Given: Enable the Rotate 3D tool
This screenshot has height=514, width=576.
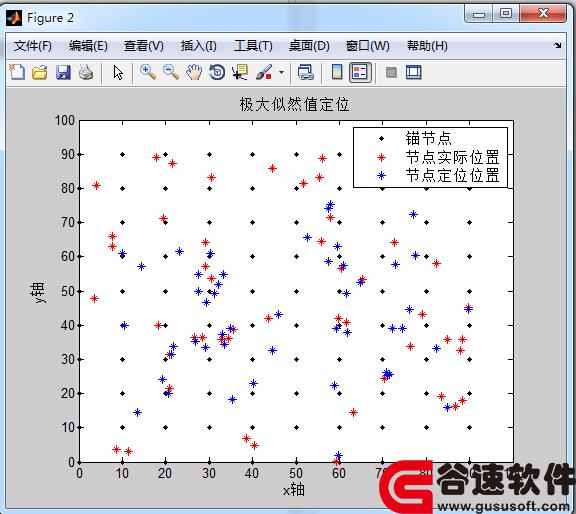Looking at the screenshot, I should (x=217, y=72).
